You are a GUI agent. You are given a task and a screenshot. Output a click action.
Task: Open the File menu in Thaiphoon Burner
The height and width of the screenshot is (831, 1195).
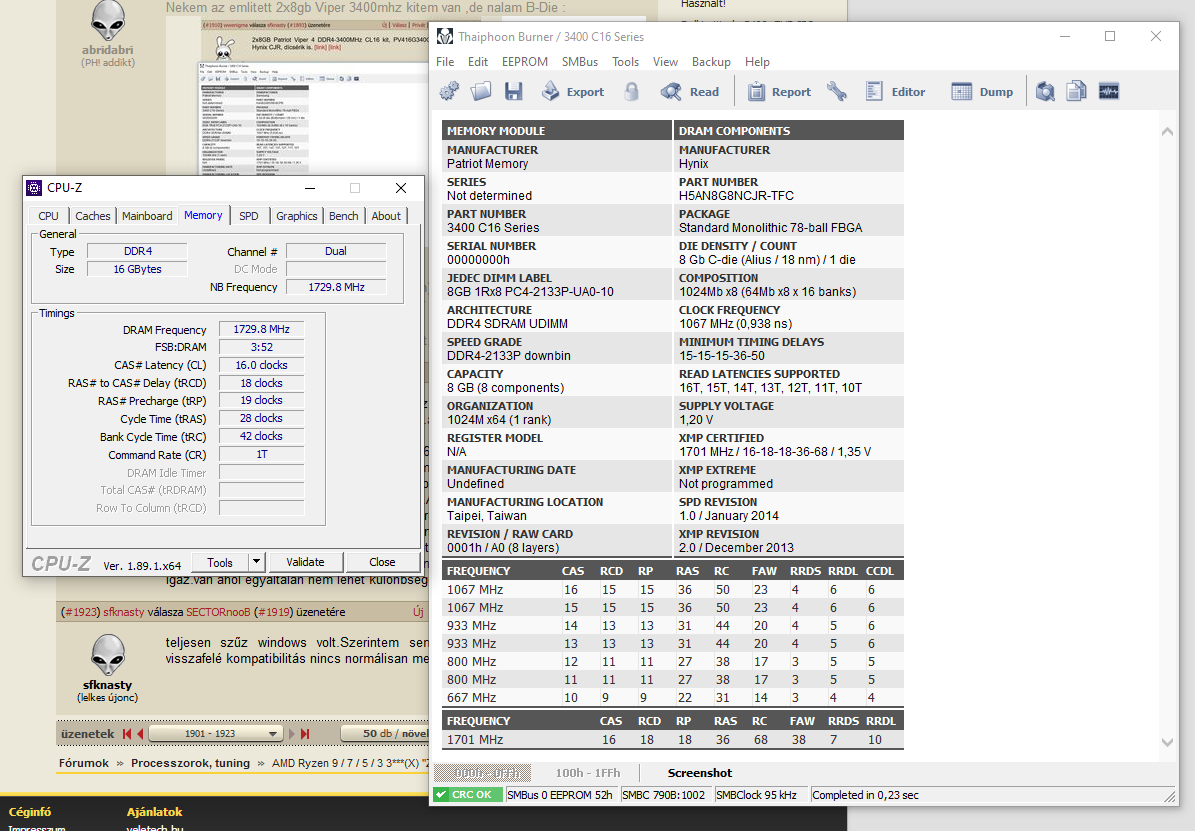click(x=445, y=62)
